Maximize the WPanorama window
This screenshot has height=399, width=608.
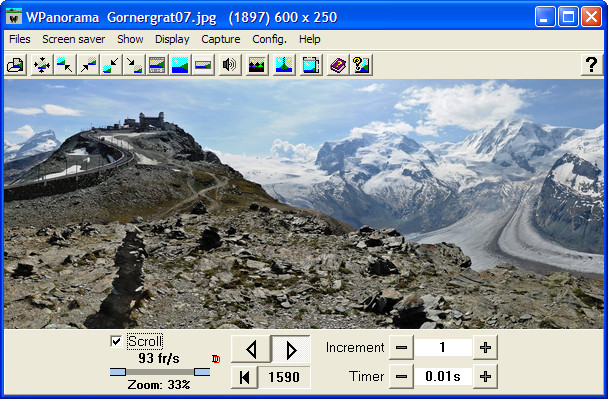tap(568, 17)
